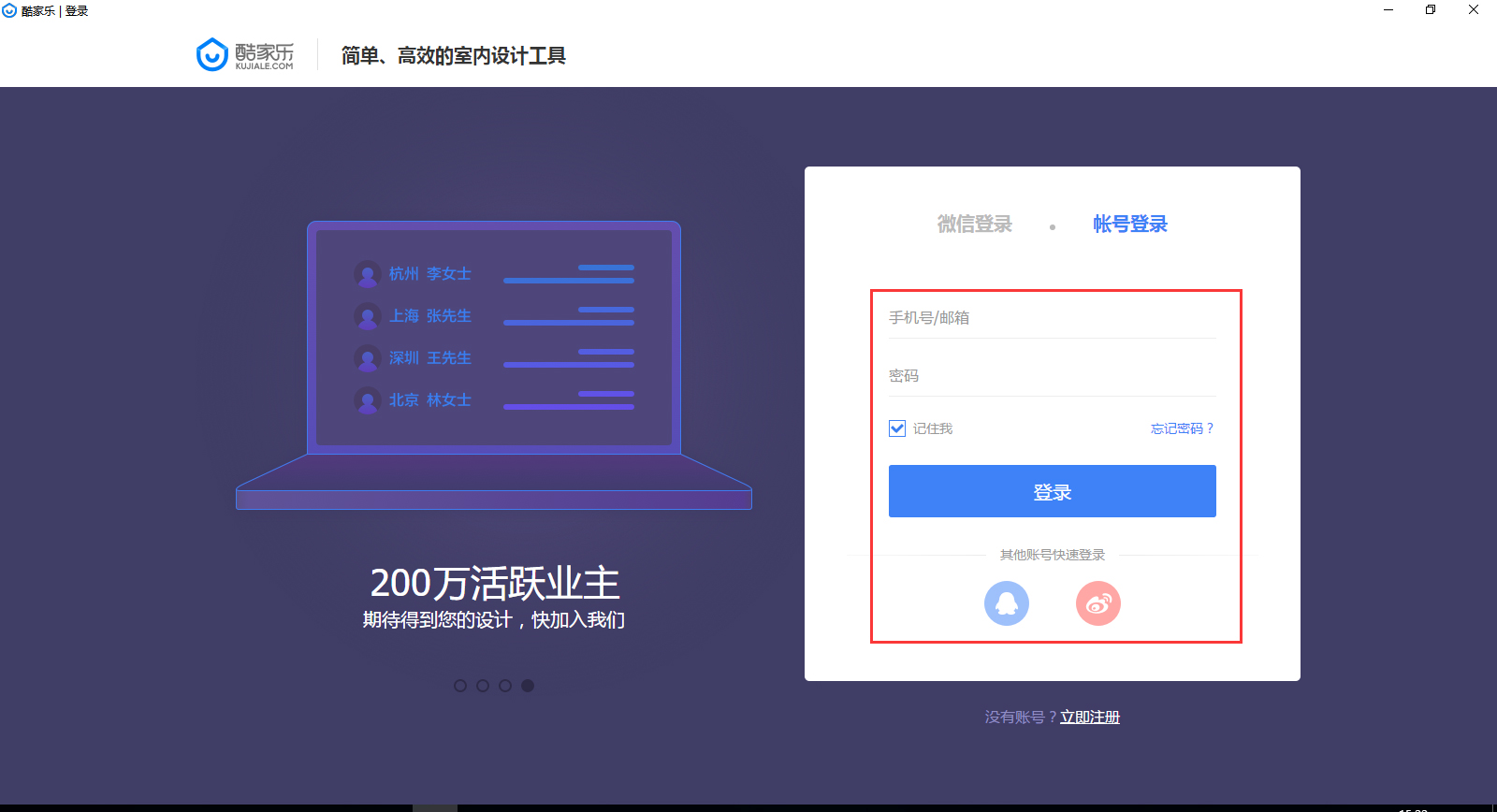The image size is (1497, 812).
Task: Open the 忘记密码? link
Action: tap(1182, 428)
